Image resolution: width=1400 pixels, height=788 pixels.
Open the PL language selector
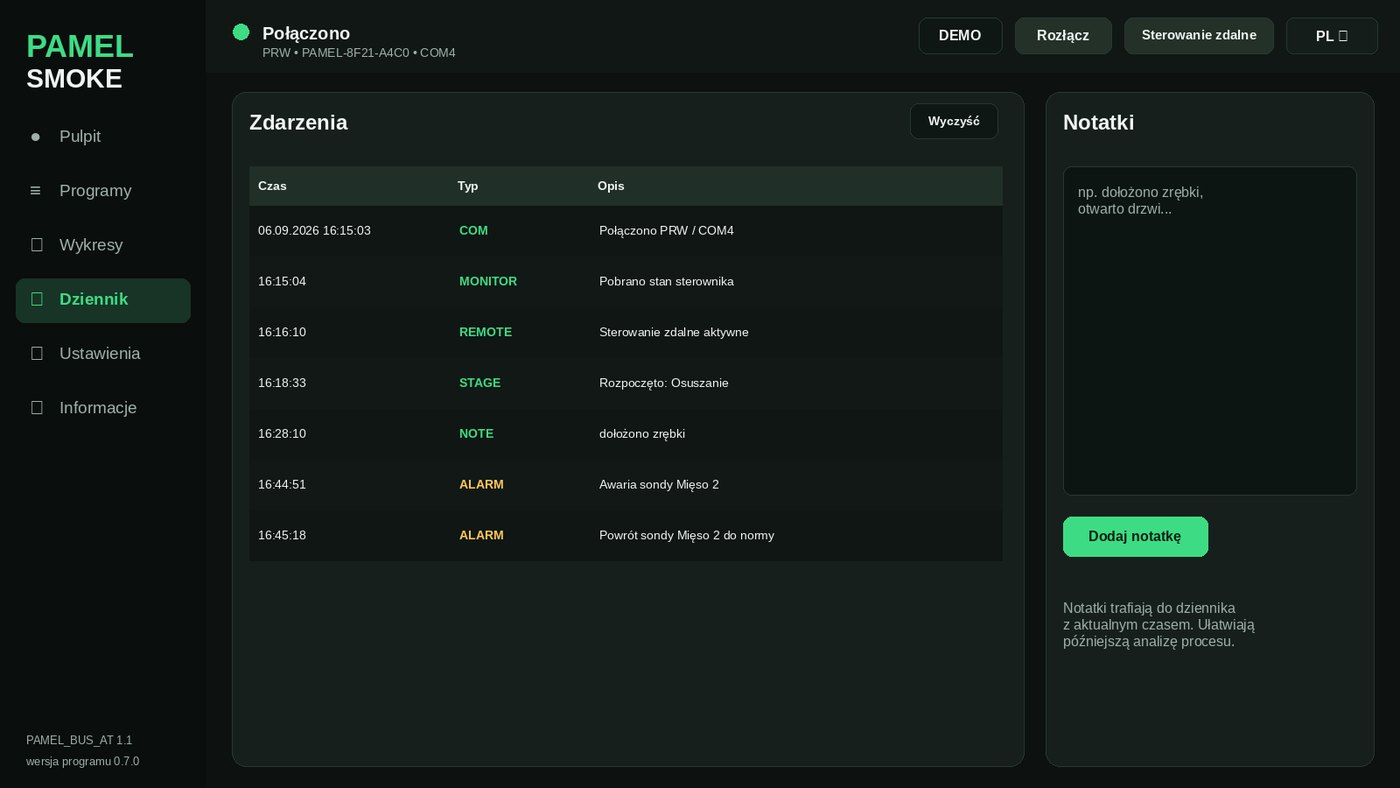pyautogui.click(x=1332, y=35)
